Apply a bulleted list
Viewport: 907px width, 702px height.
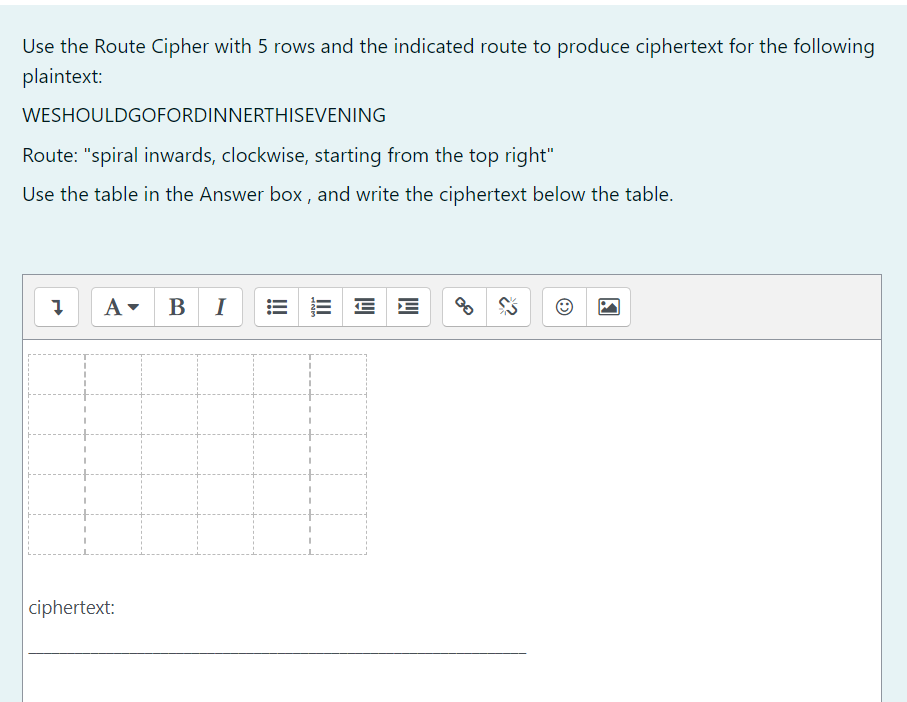click(x=277, y=307)
